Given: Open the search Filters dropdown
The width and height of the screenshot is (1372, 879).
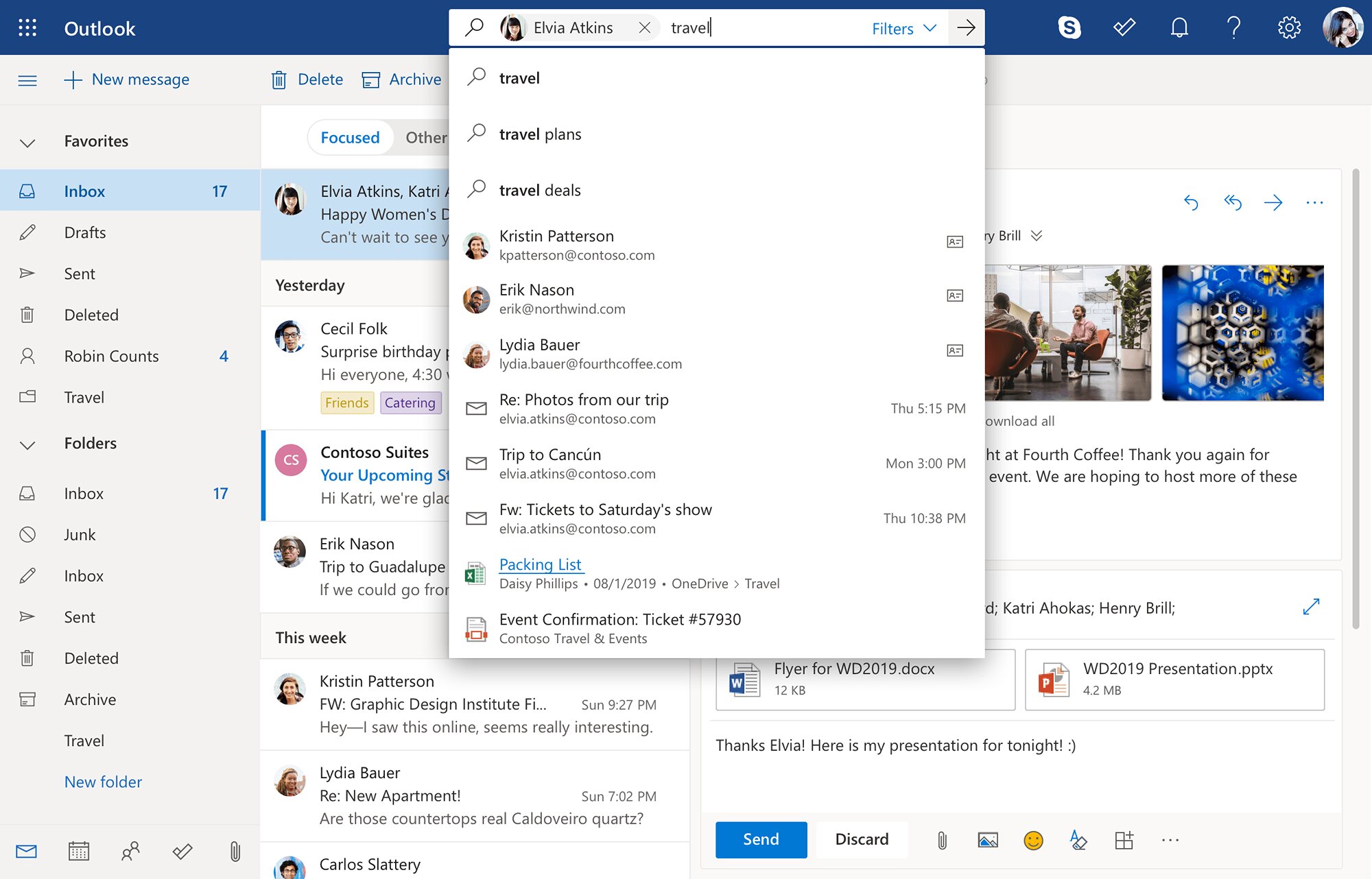Looking at the screenshot, I should 903,28.
